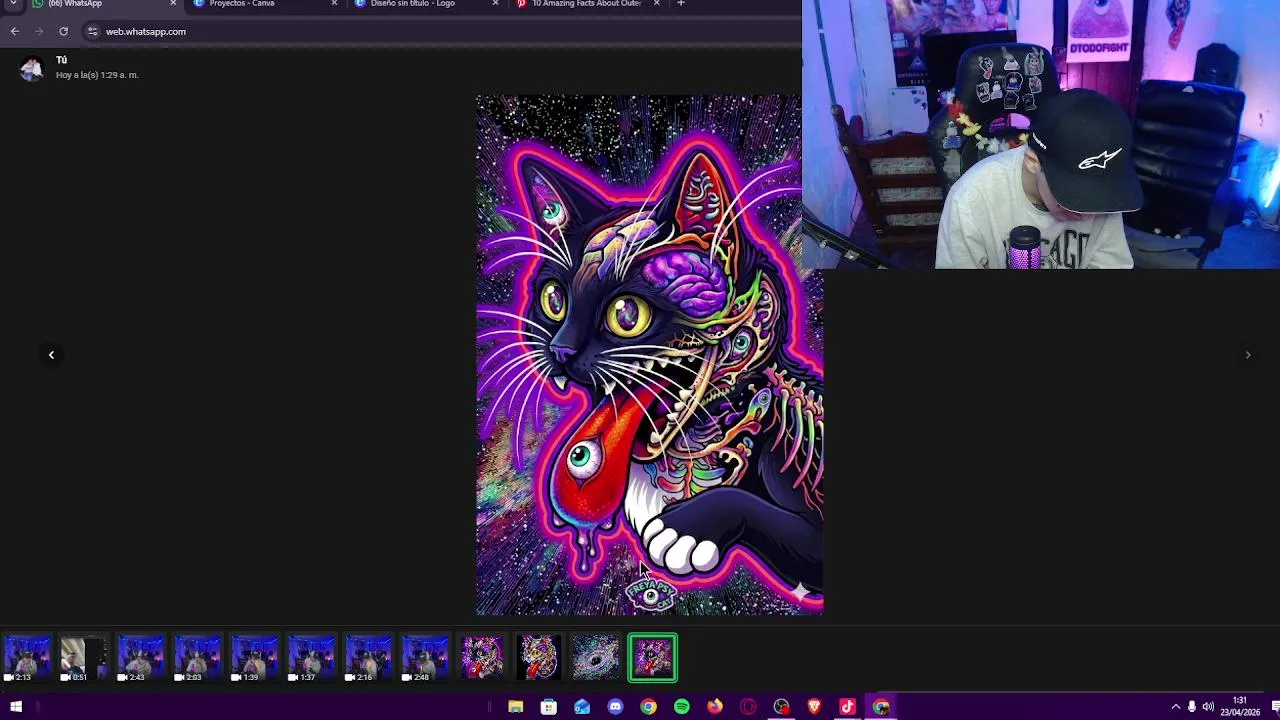1280x720 pixels.
Task: Open Discord from the taskbar
Action: [615, 707]
